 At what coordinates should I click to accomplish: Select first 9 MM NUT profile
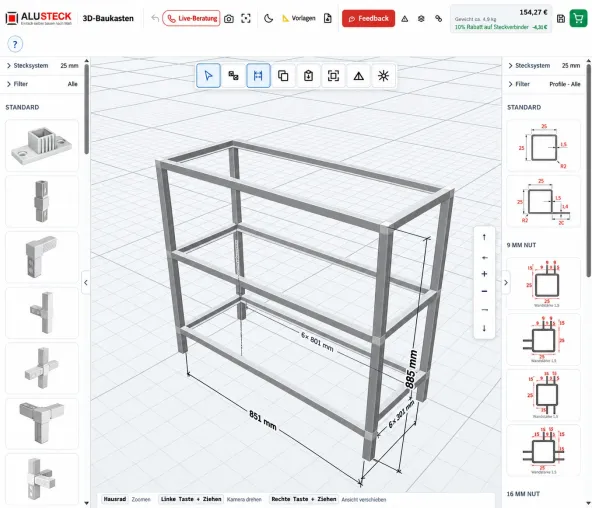(544, 284)
